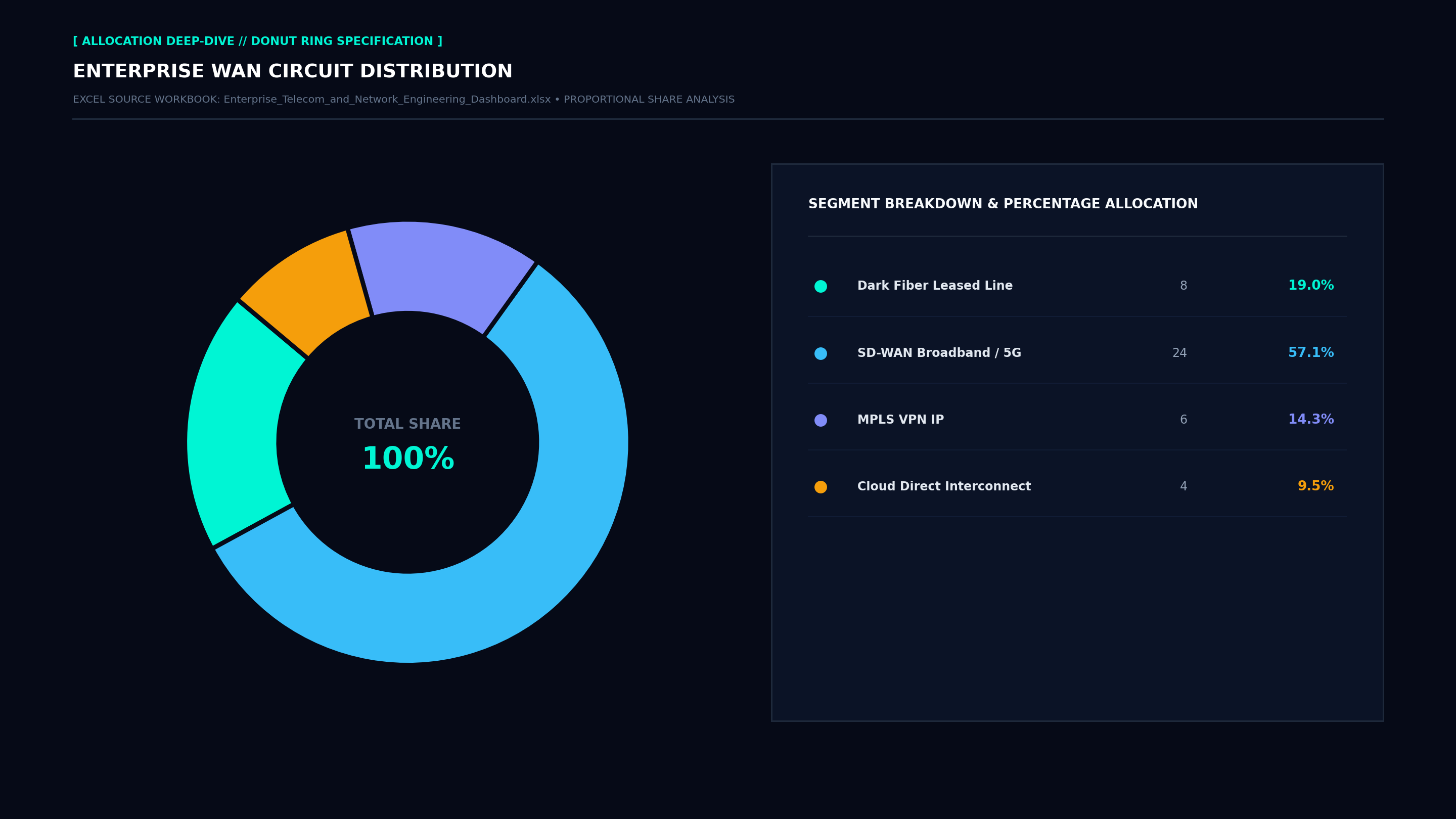This screenshot has width=1456, height=819.
Task: Click the "Cloud Direct Interconnect" label
Action: (944, 487)
